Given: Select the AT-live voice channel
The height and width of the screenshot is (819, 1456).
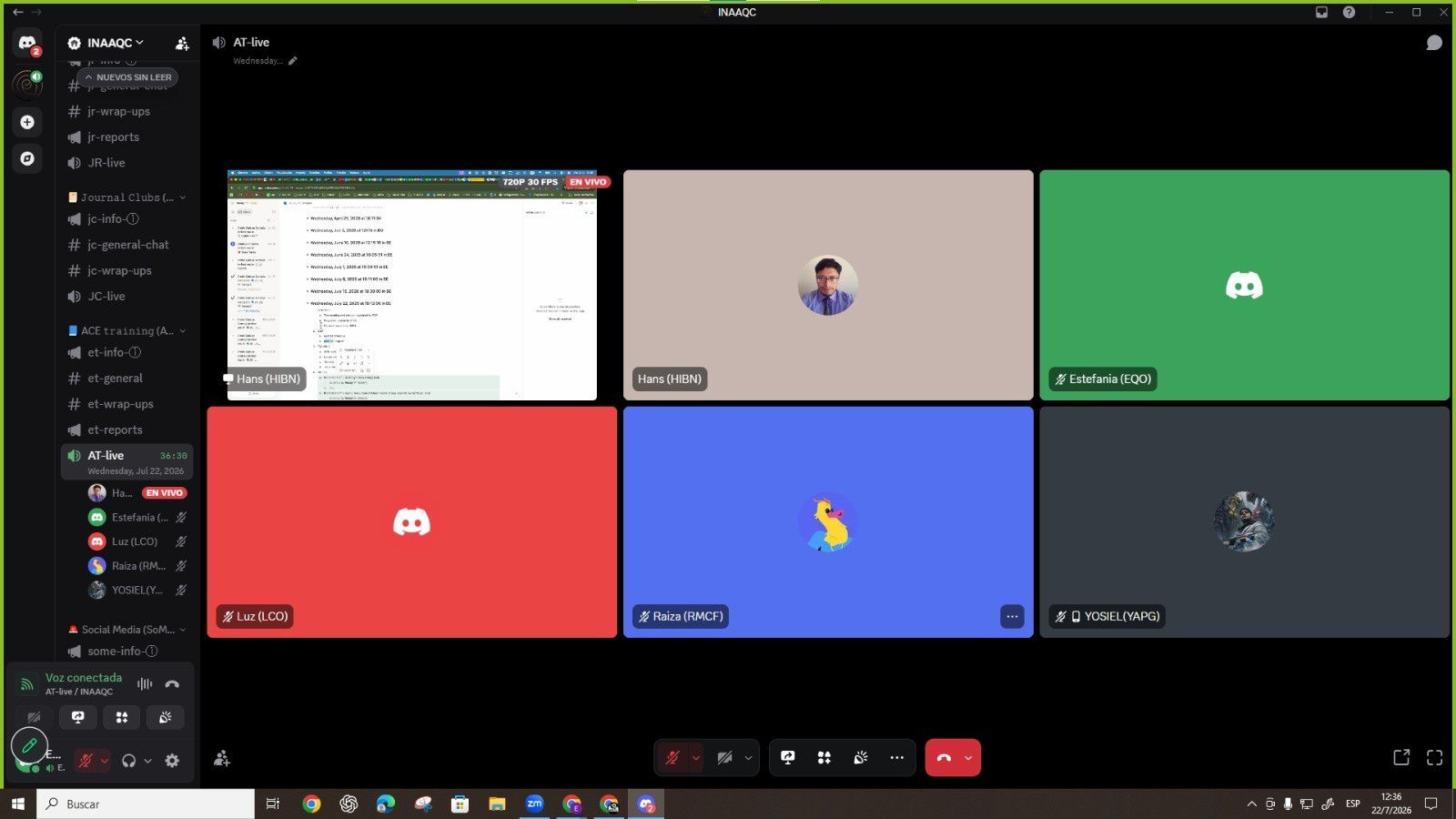Looking at the screenshot, I should (126, 462).
